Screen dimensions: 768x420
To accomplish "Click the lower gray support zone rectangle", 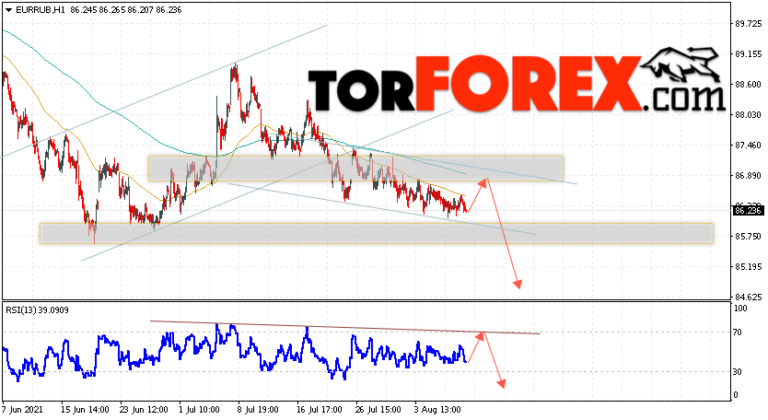I will point(377,233).
